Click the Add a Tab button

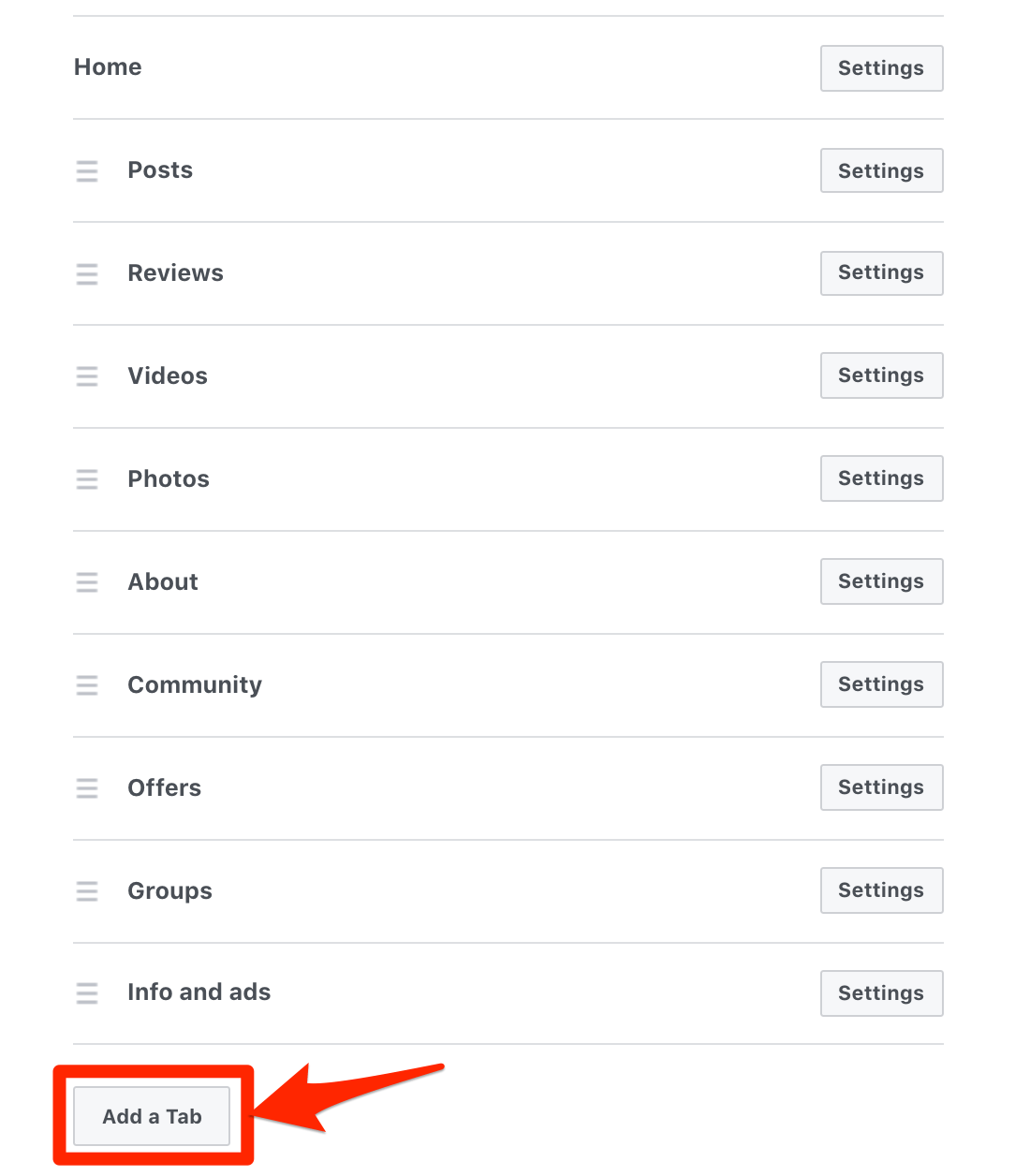click(x=152, y=1116)
